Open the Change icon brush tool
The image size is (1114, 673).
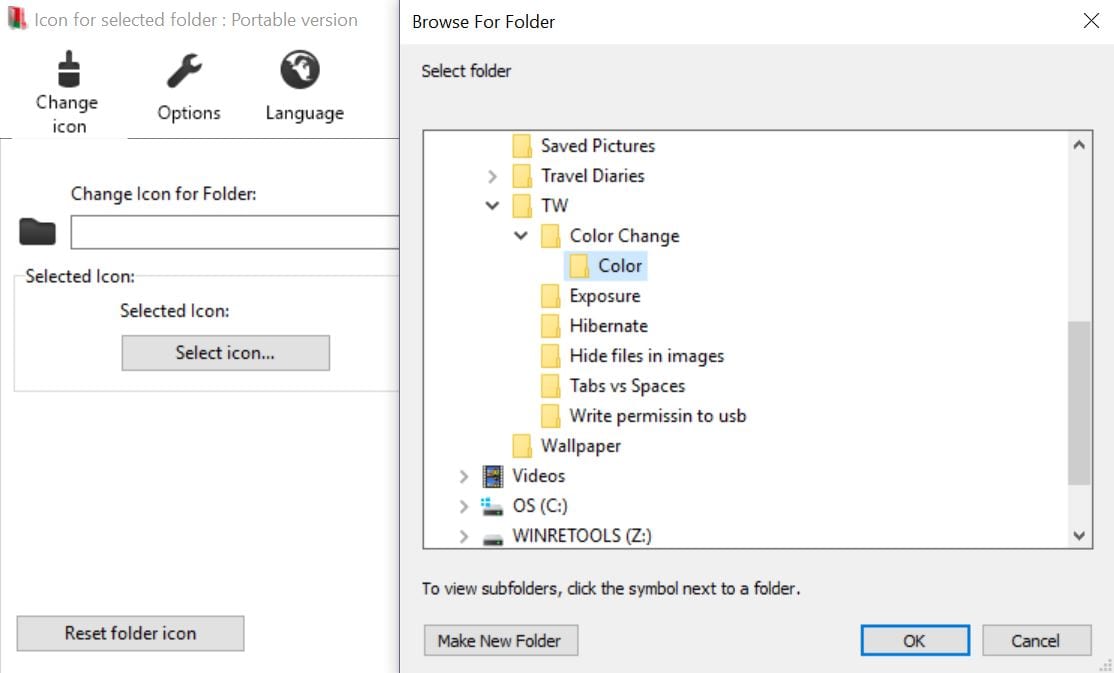click(68, 69)
